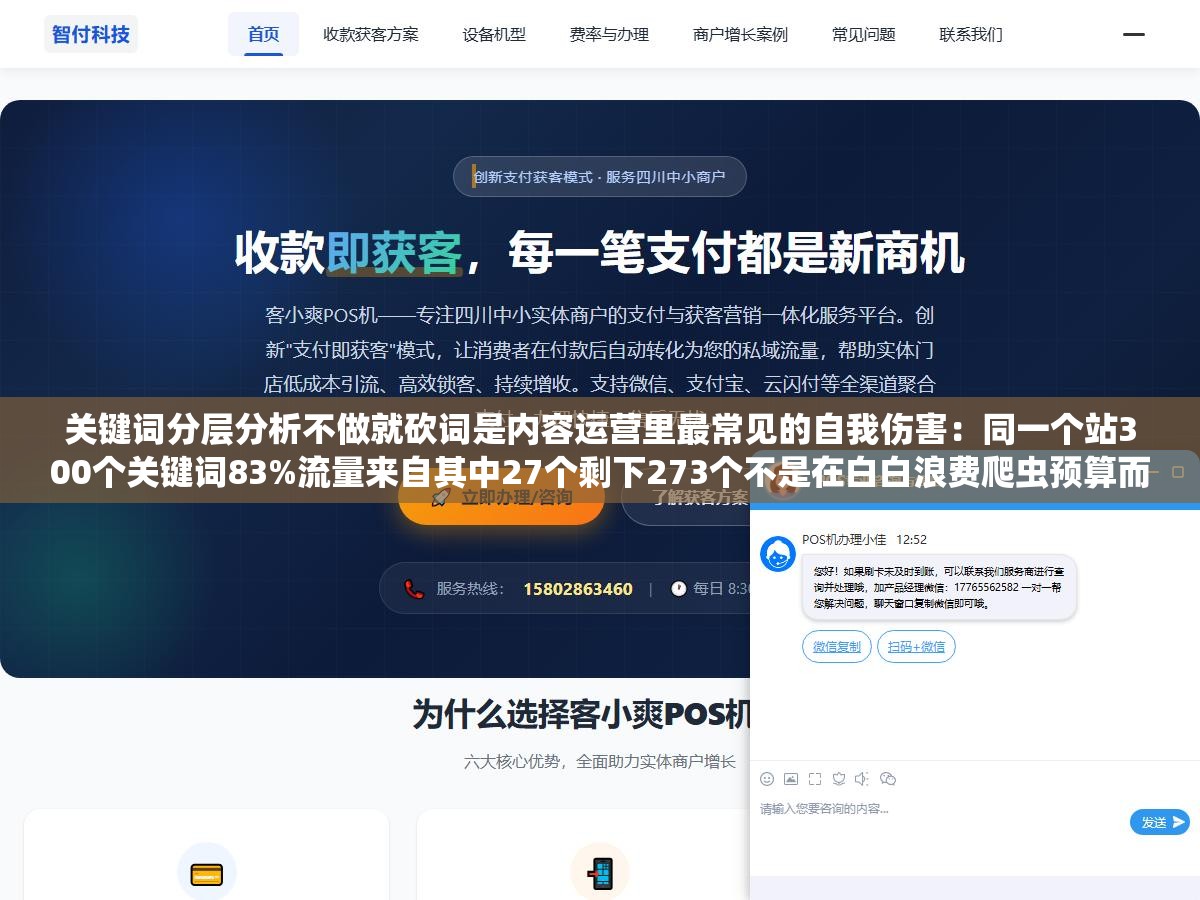Click the 收款即获客 hero headline
The image size is (1200, 900).
(x=600, y=253)
